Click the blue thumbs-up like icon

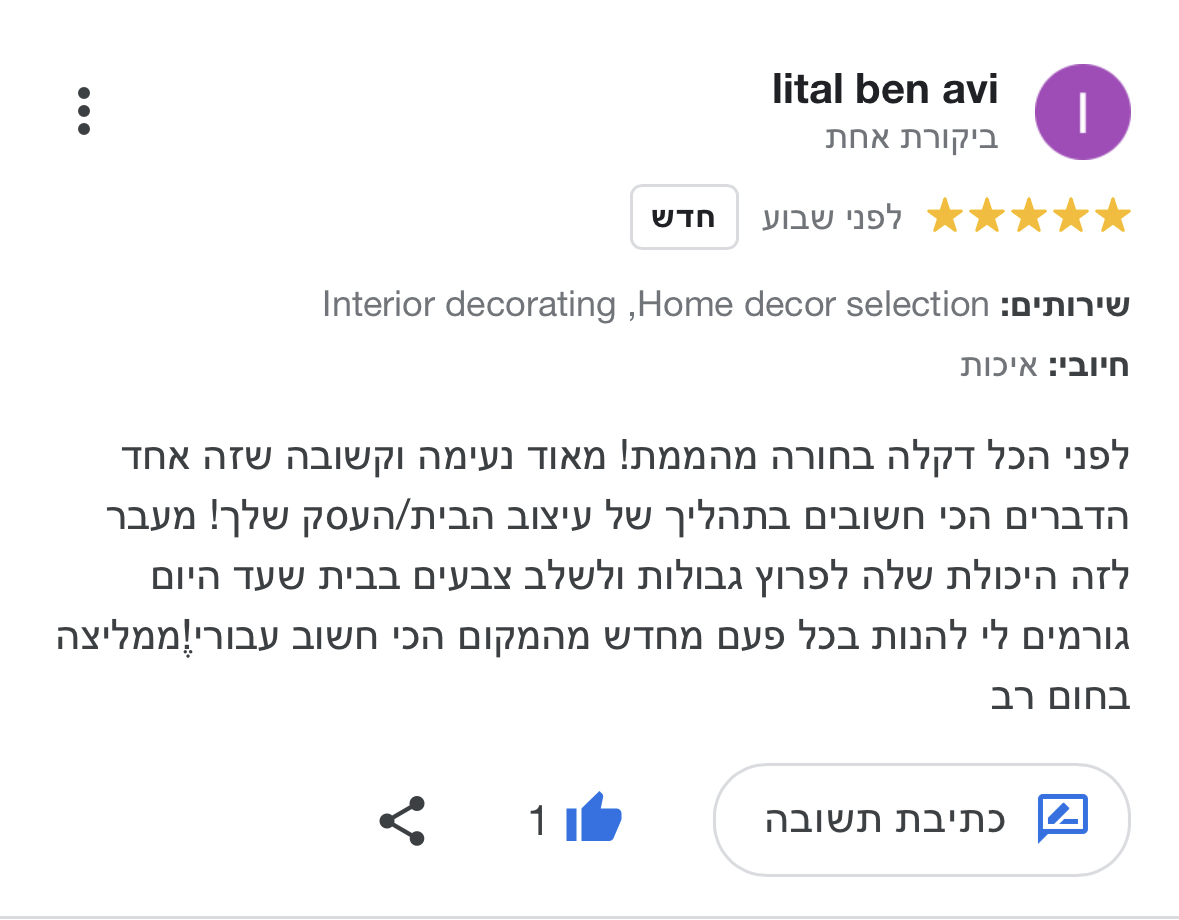coord(593,820)
